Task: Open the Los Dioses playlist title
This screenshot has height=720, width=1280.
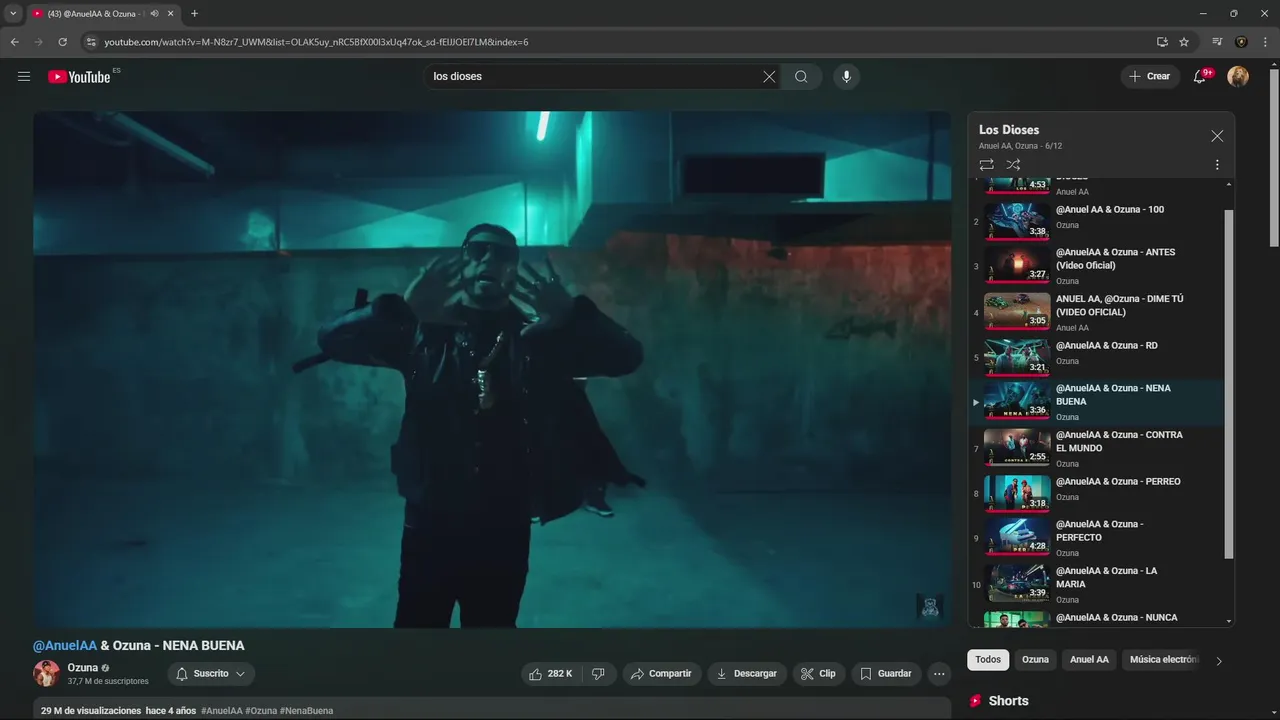Action: (1009, 130)
